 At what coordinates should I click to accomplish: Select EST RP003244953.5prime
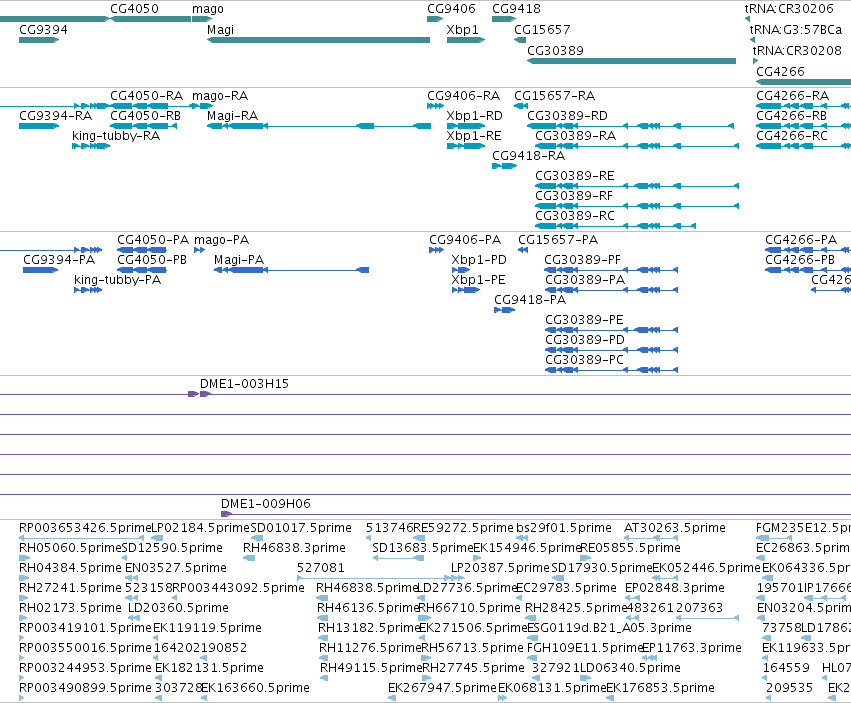[22, 678]
